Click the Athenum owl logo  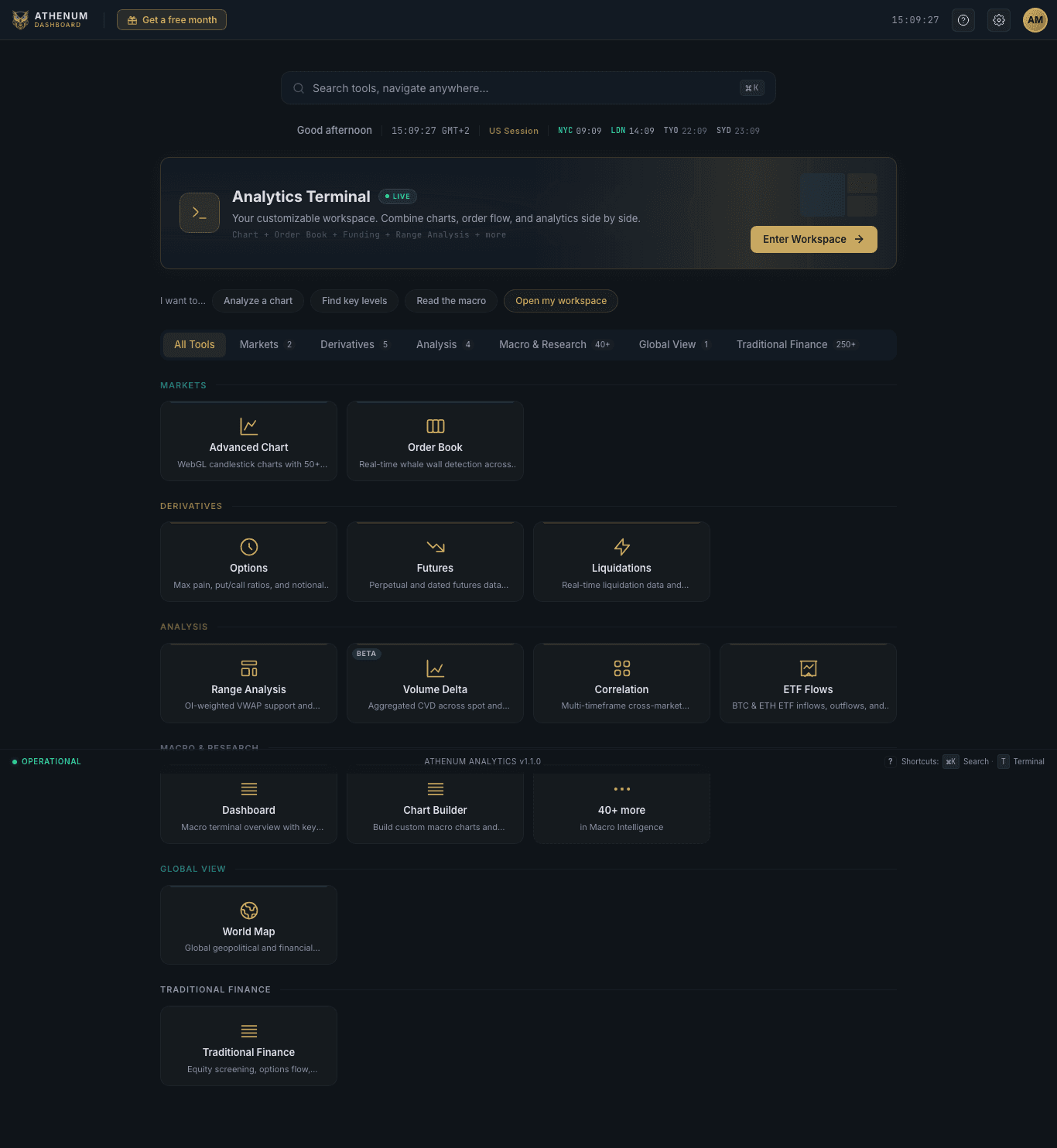tap(21, 20)
